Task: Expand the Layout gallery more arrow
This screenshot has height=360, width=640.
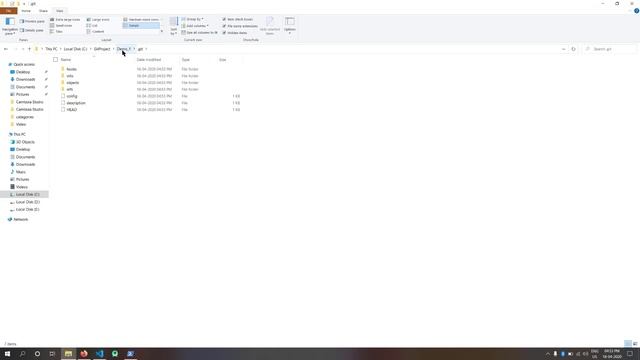Action: pos(162,31)
